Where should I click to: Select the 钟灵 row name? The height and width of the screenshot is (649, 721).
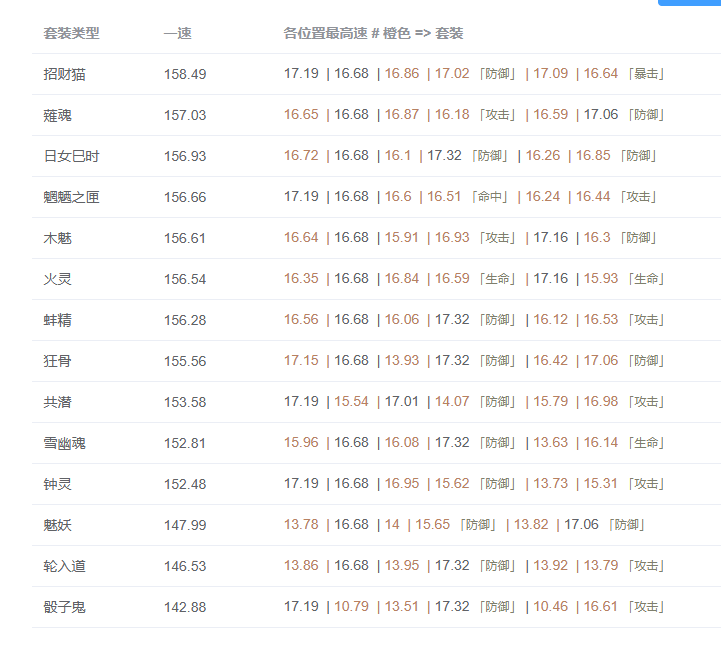[x=57, y=484]
